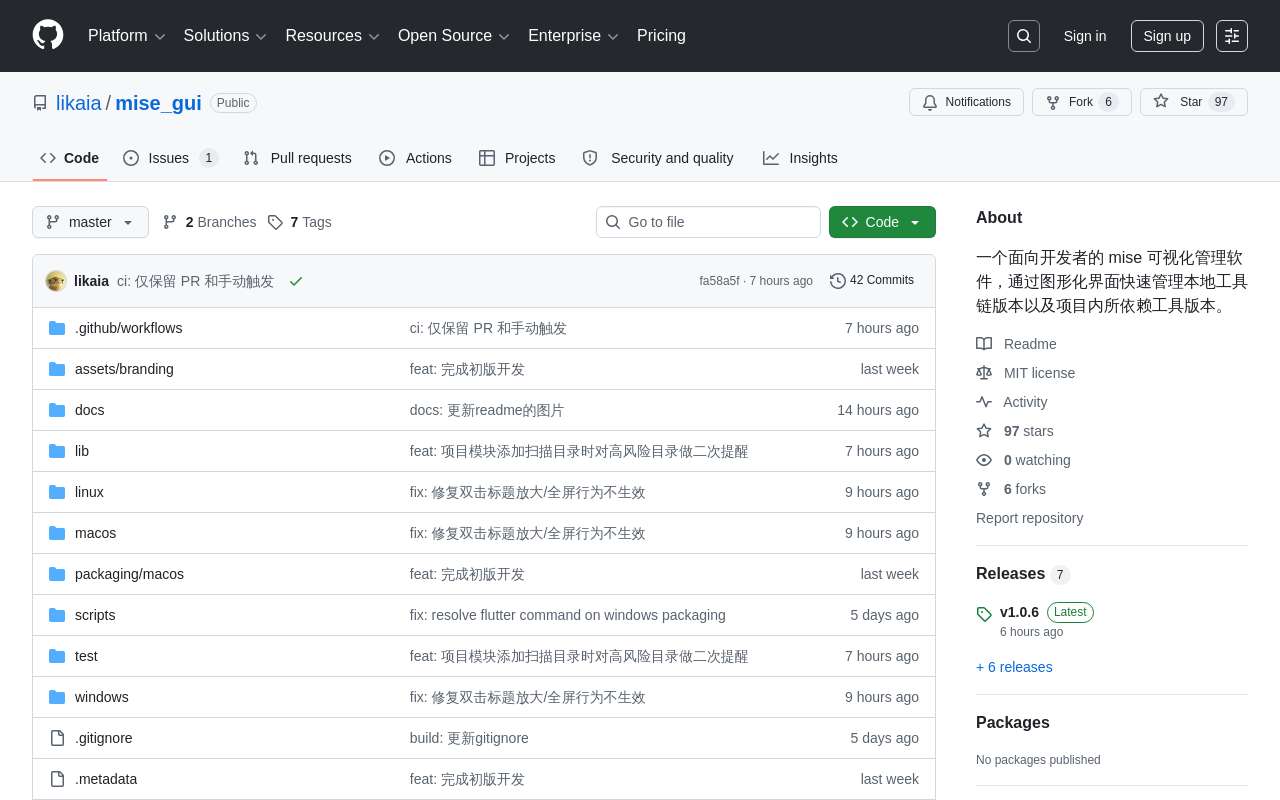Switch to Security and quality tab

click(658, 158)
